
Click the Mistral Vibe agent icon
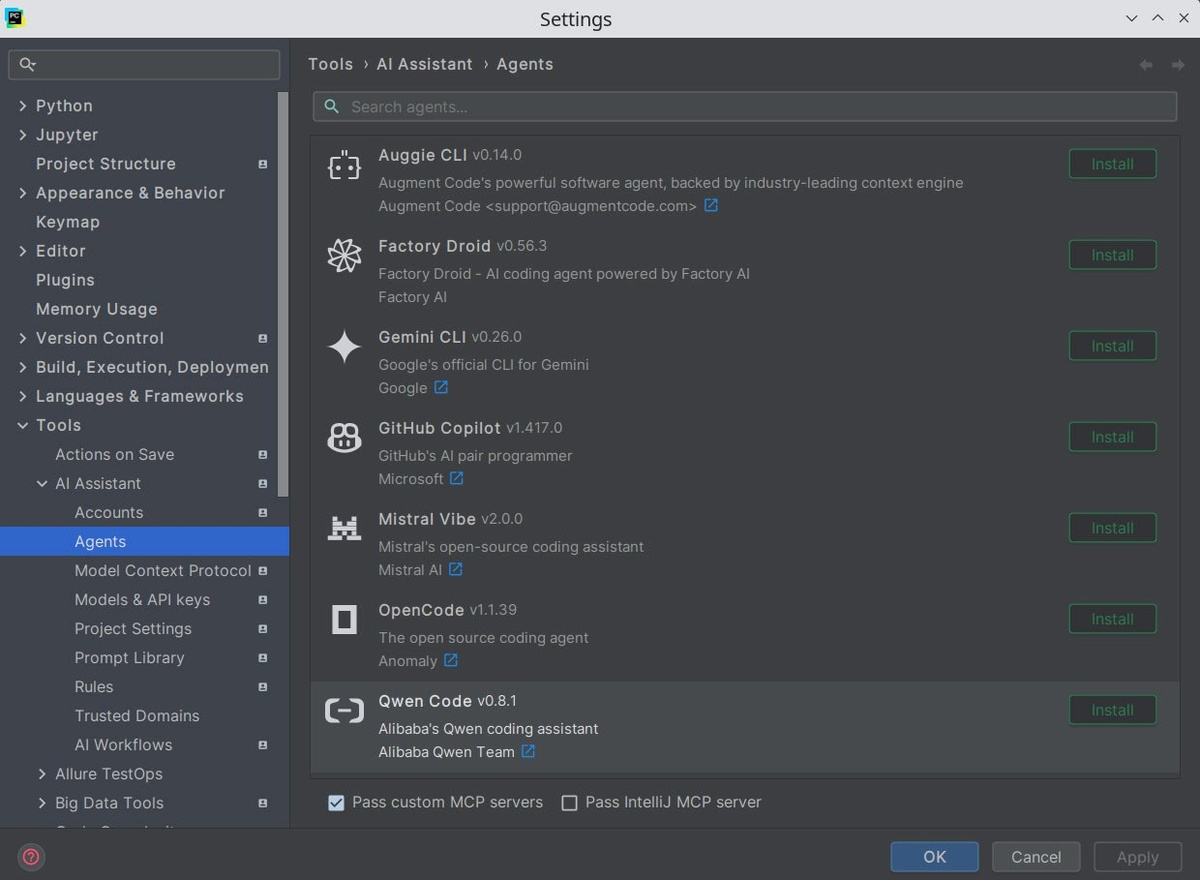point(344,529)
